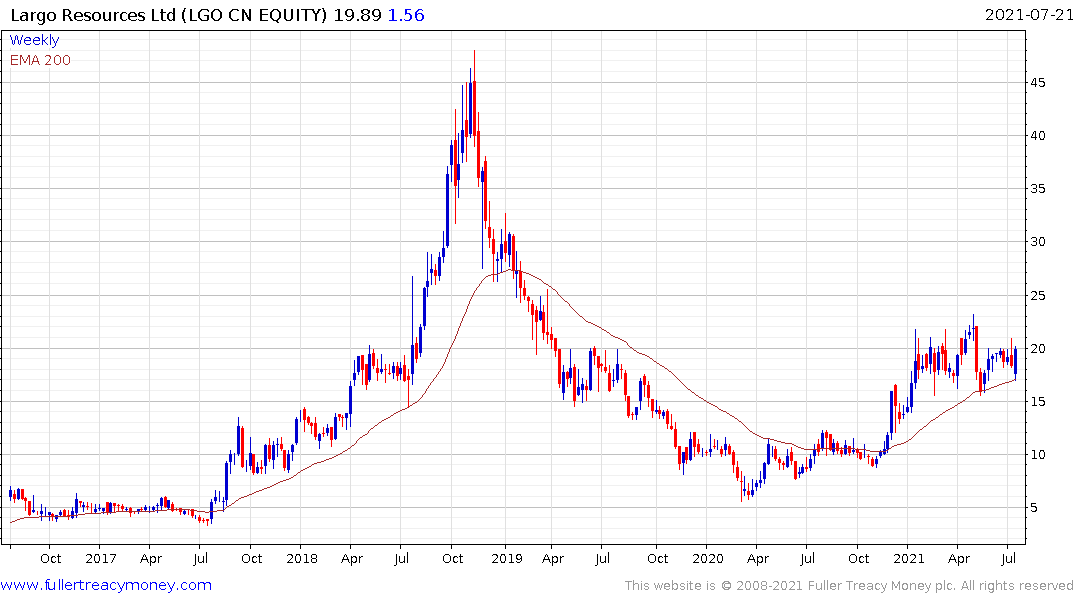Click the 2019 time axis label
Viewport: 1075px width, 600px height.
coord(507,558)
